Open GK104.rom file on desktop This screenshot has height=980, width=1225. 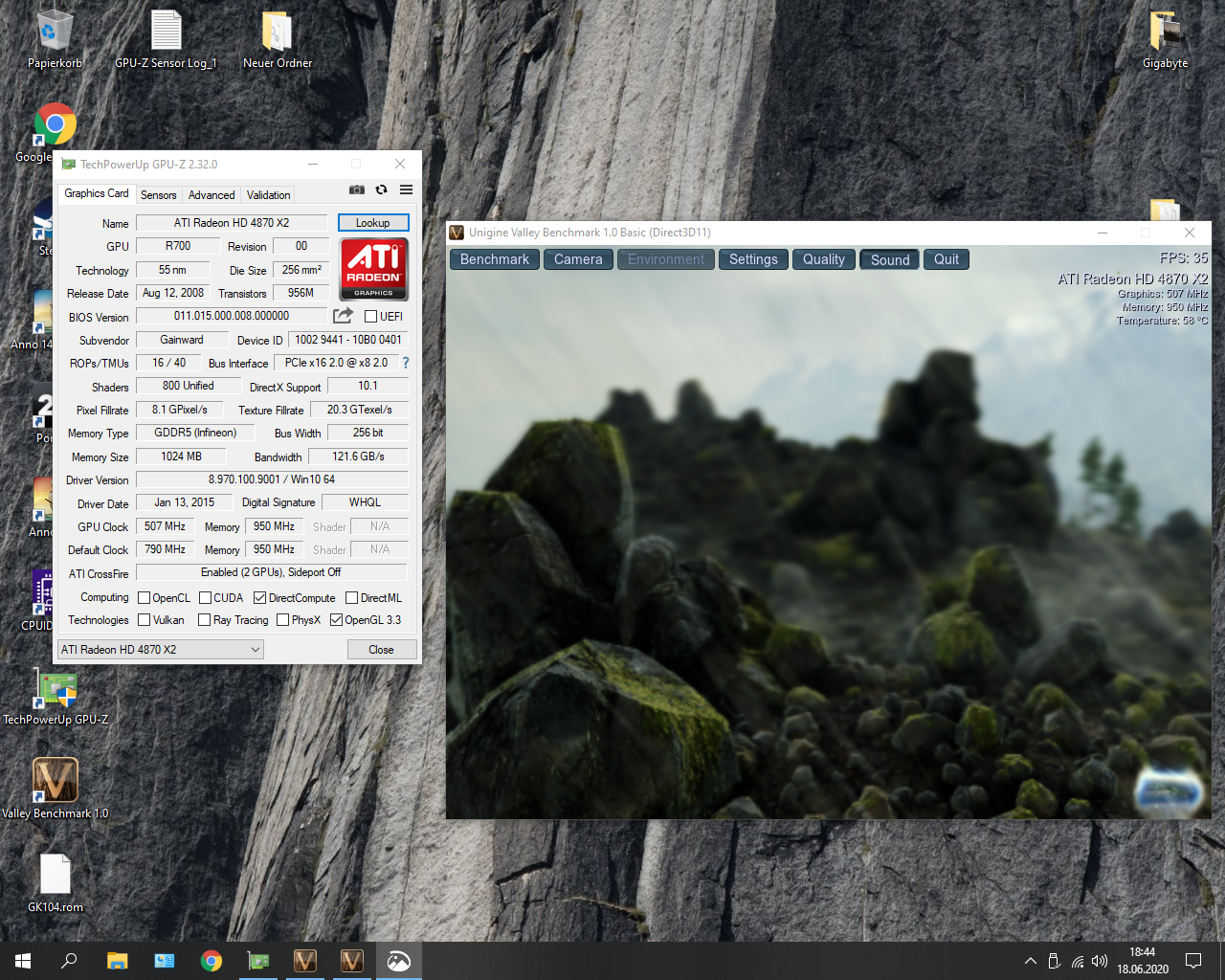click(x=56, y=882)
